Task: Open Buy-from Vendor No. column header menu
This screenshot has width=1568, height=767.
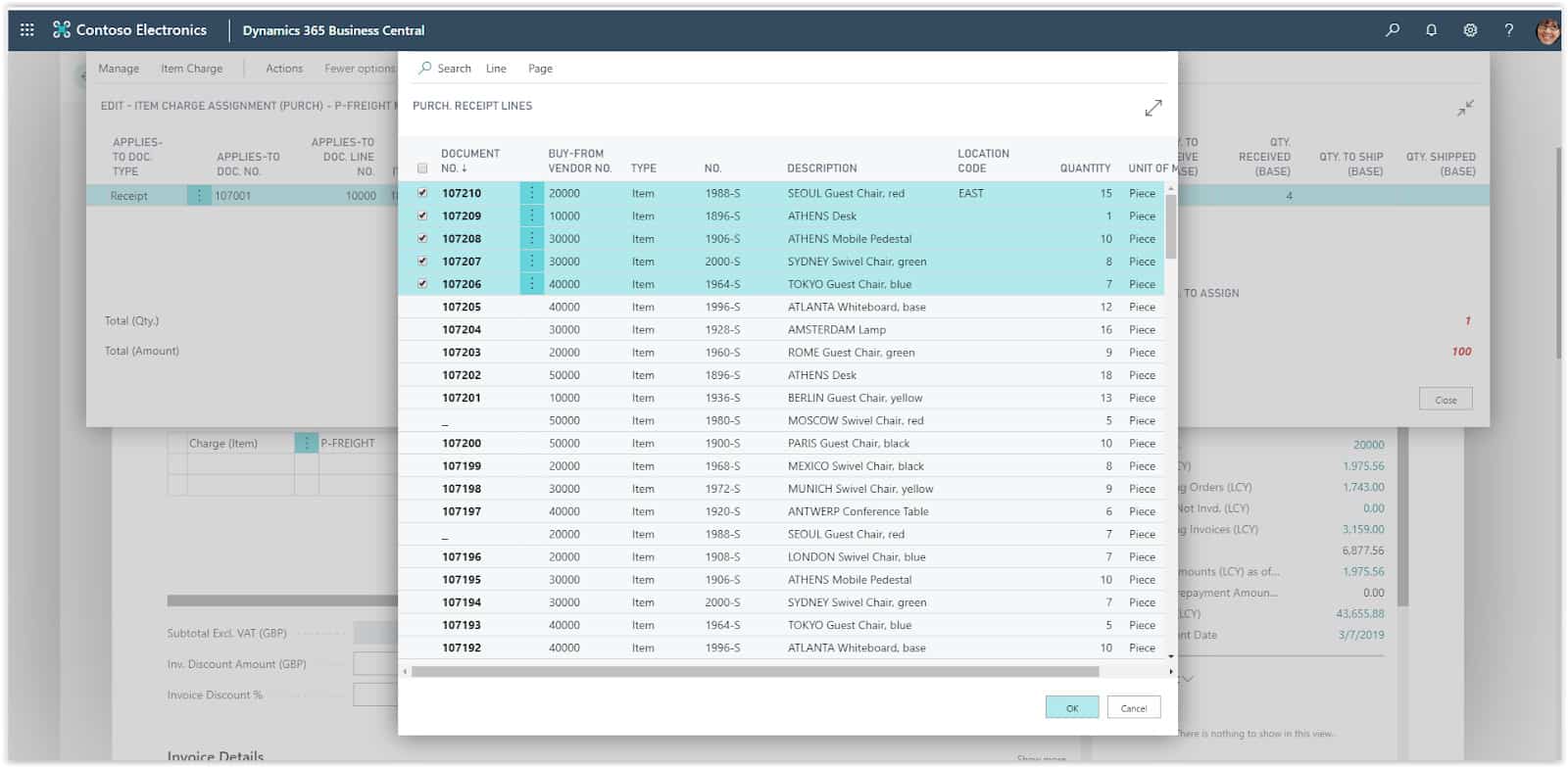Action: pos(579,161)
